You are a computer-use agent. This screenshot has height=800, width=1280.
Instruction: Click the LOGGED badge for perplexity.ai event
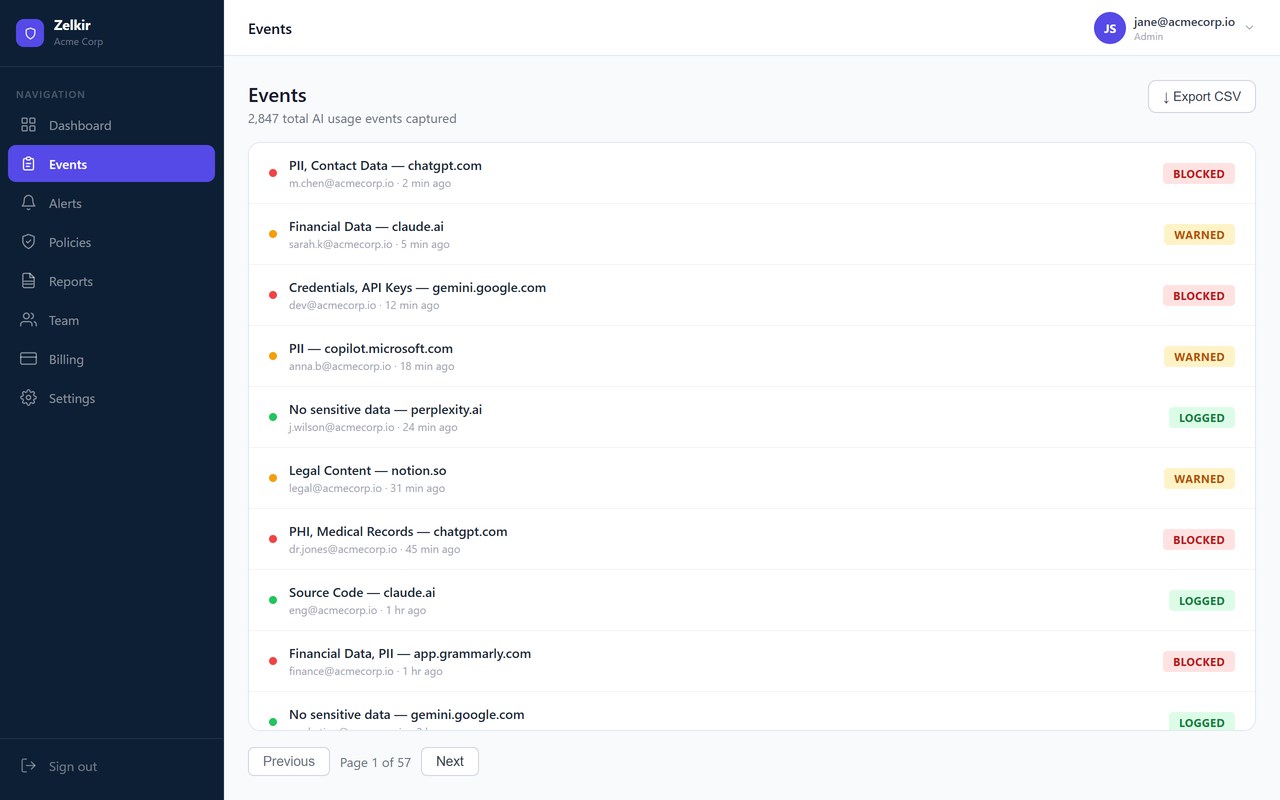(x=1201, y=418)
